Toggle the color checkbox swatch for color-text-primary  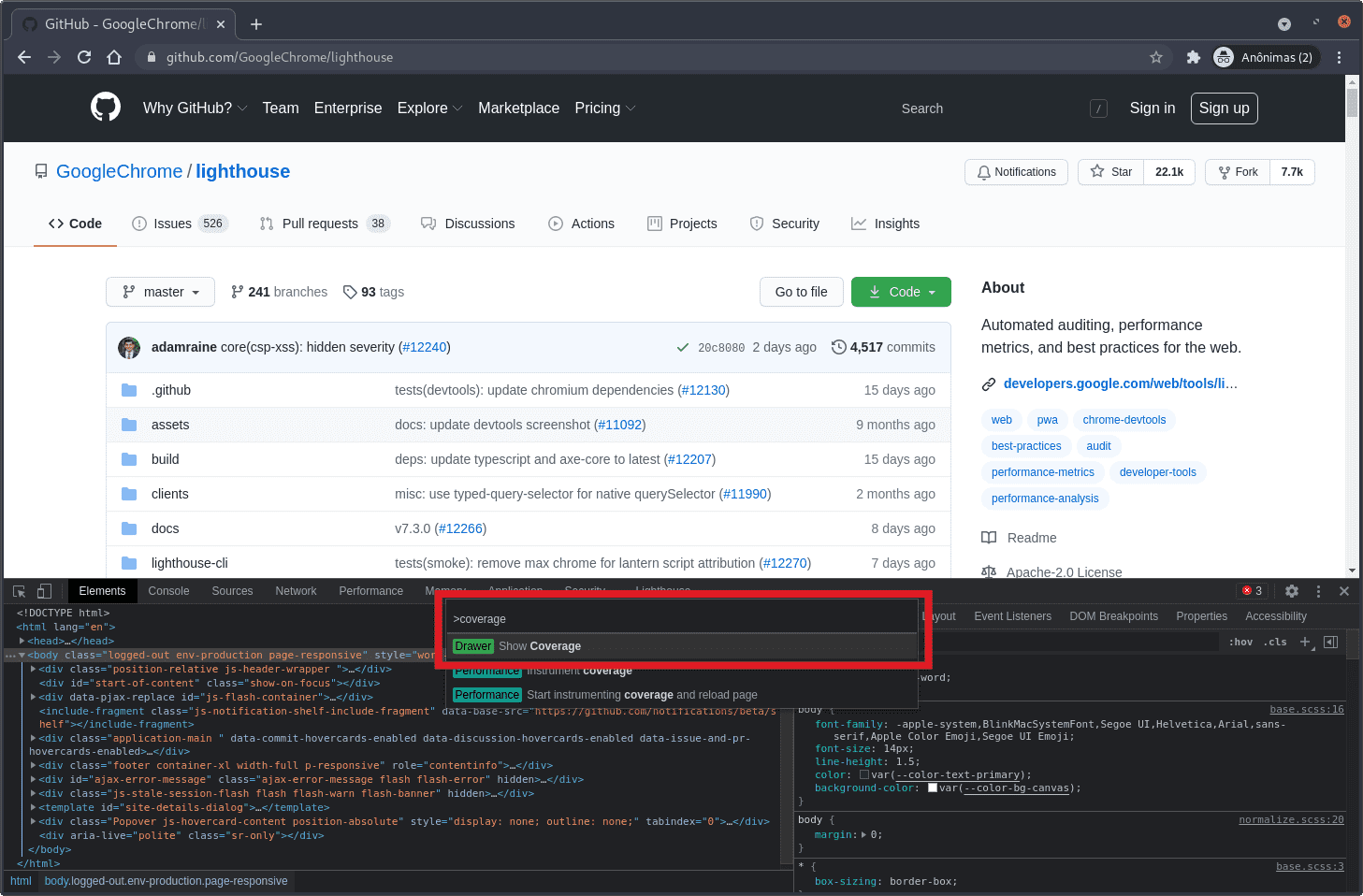864,774
